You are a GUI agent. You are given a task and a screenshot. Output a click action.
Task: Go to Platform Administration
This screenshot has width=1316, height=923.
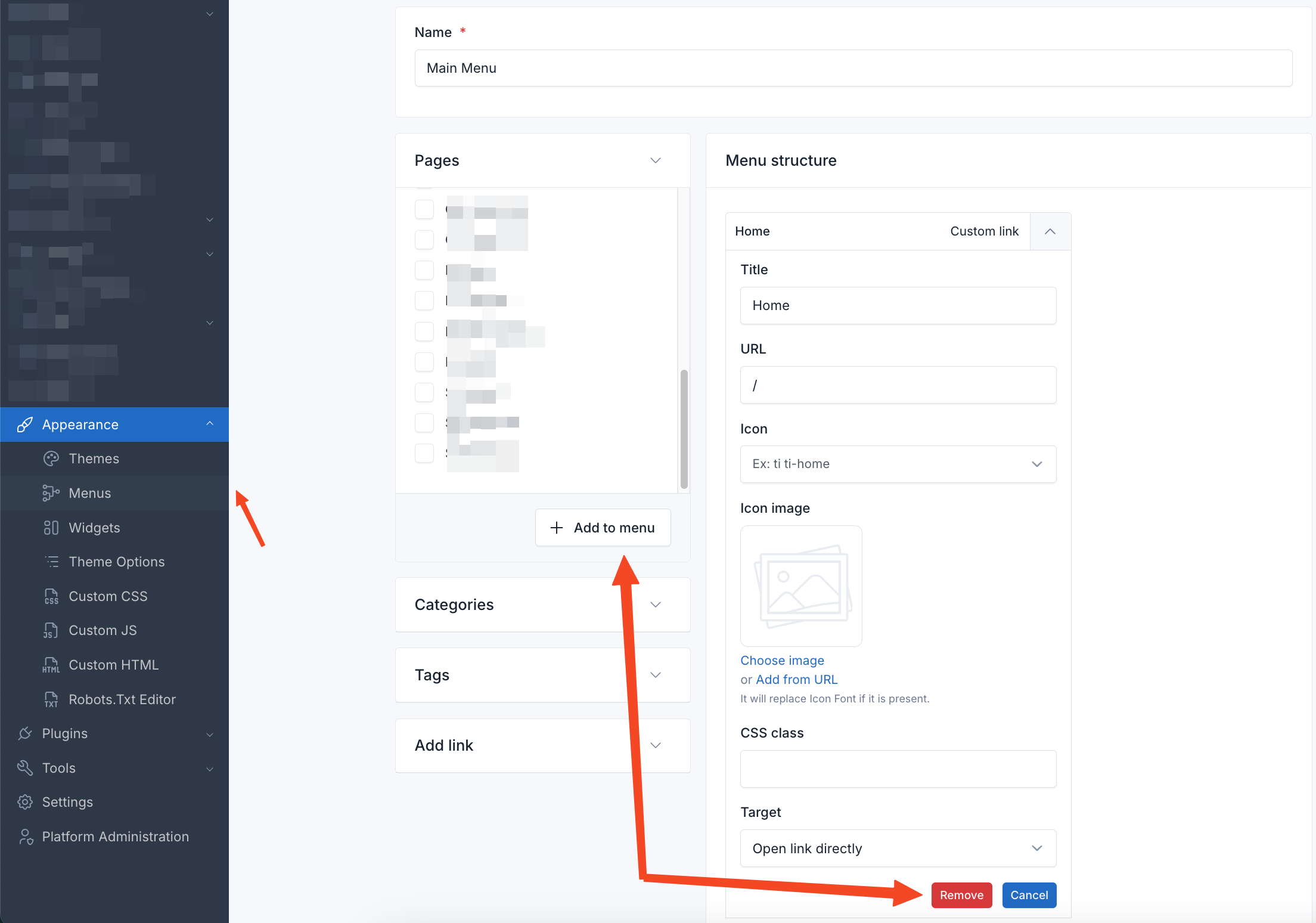click(x=114, y=837)
